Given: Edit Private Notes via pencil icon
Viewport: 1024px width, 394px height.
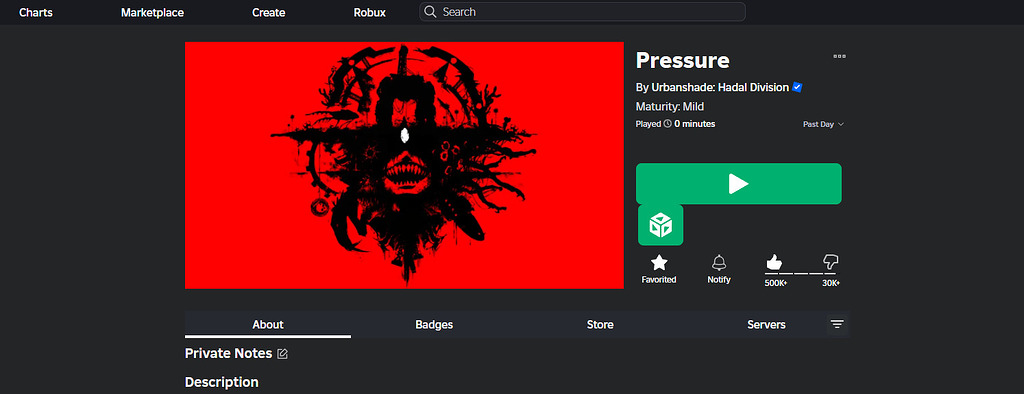Looking at the screenshot, I should click(x=282, y=353).
